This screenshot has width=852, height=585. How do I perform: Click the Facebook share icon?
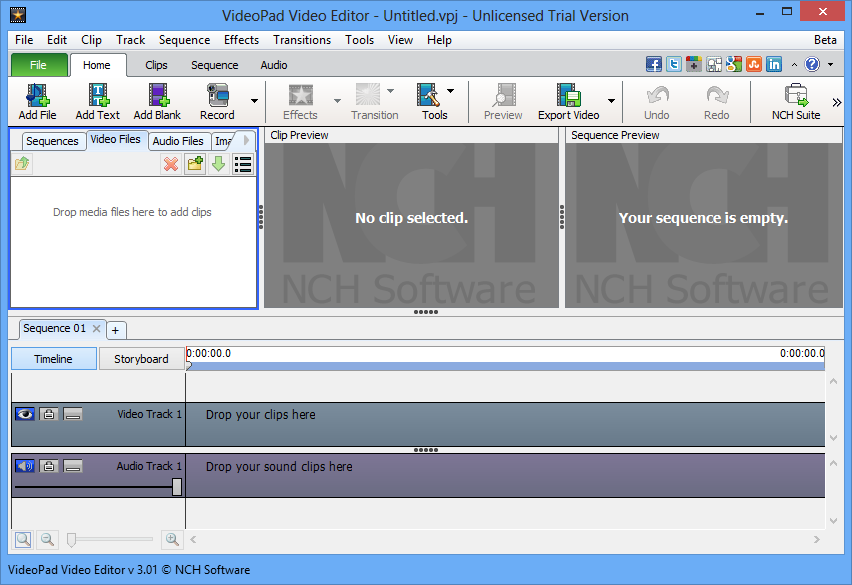[653, 63]
